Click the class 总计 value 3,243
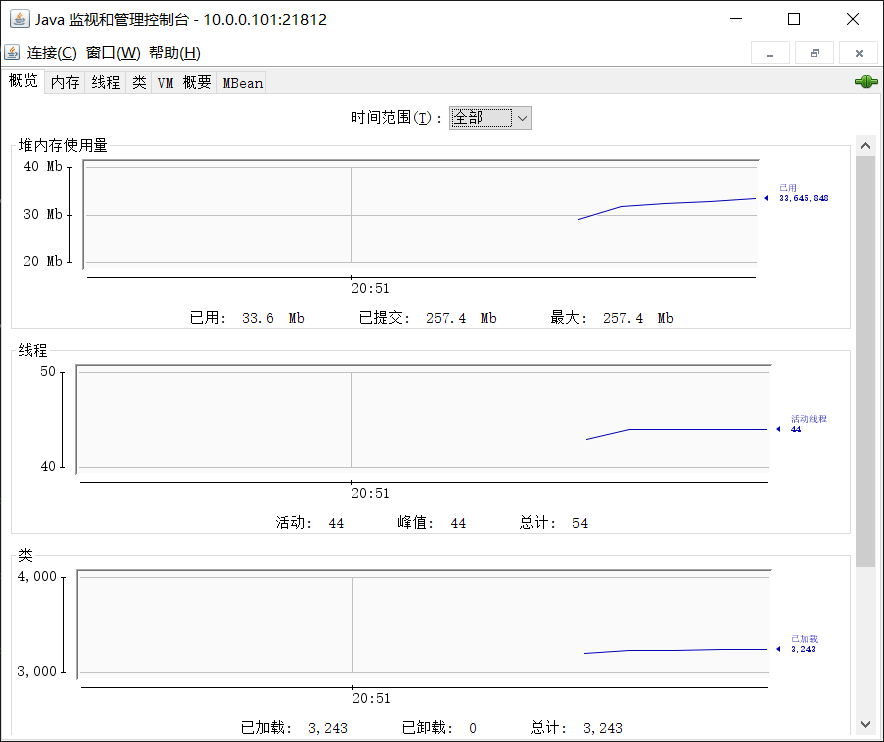The image size is (884, 742). (x=603, y=728)
